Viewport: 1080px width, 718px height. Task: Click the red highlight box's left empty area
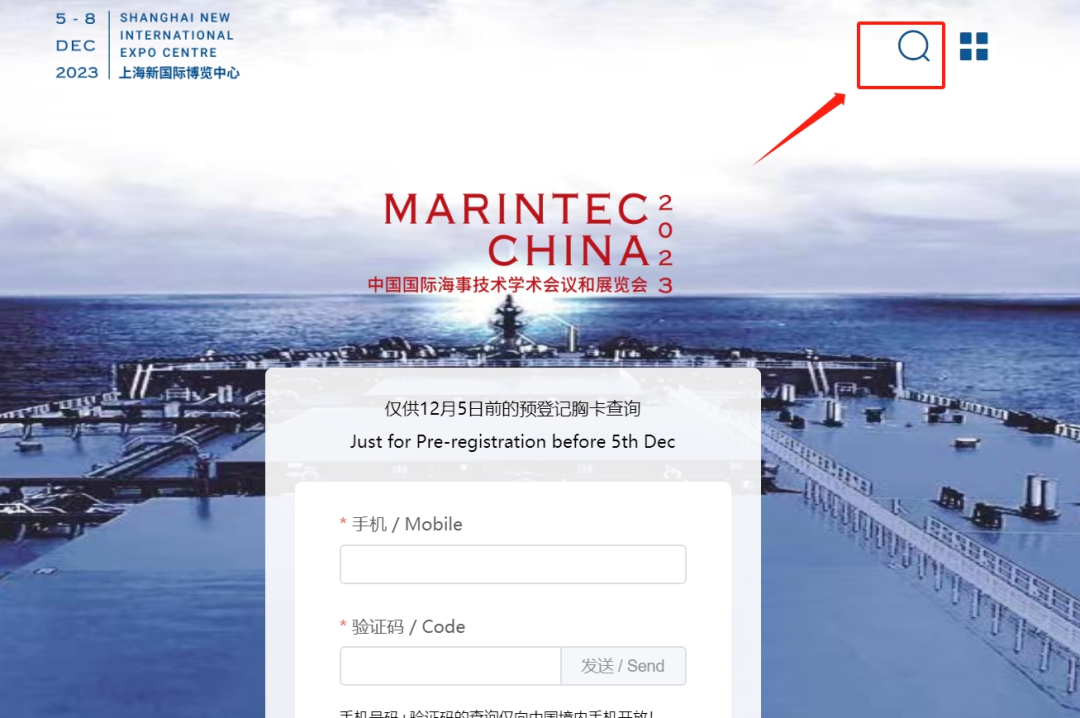coord(878,55)
